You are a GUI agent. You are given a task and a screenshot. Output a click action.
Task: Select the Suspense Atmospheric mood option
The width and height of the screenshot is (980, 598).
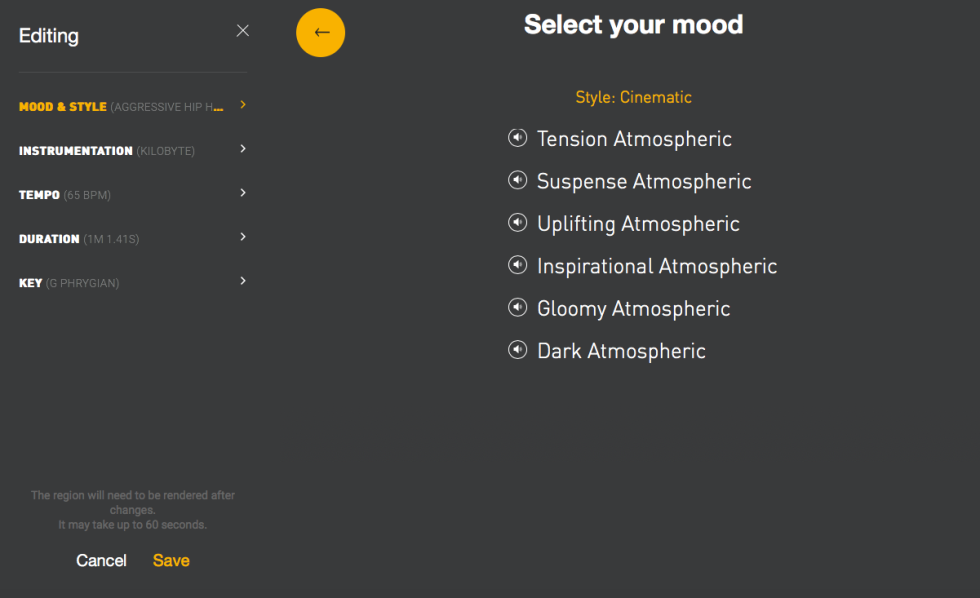click(x=644, y=180)
